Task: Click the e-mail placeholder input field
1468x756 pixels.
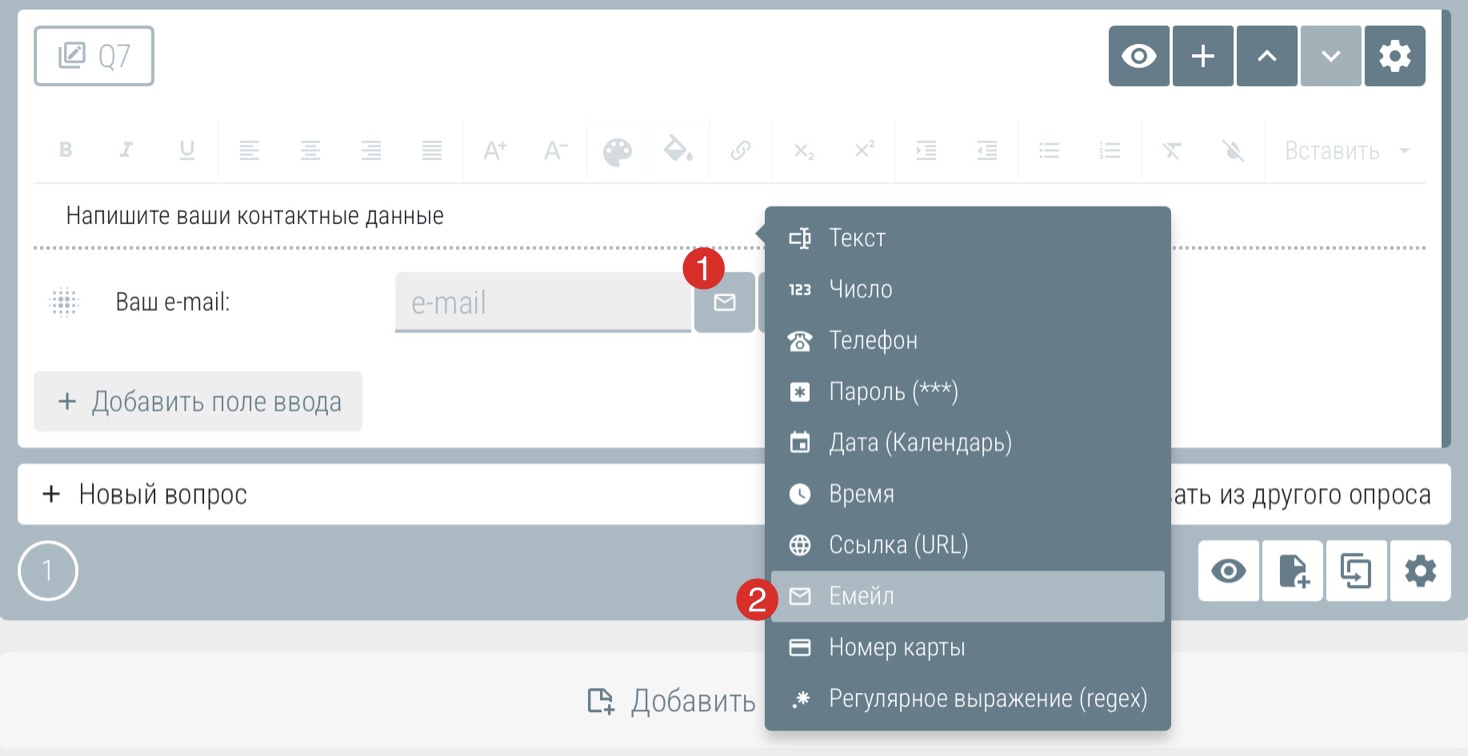Action: [x=542, y=302]
